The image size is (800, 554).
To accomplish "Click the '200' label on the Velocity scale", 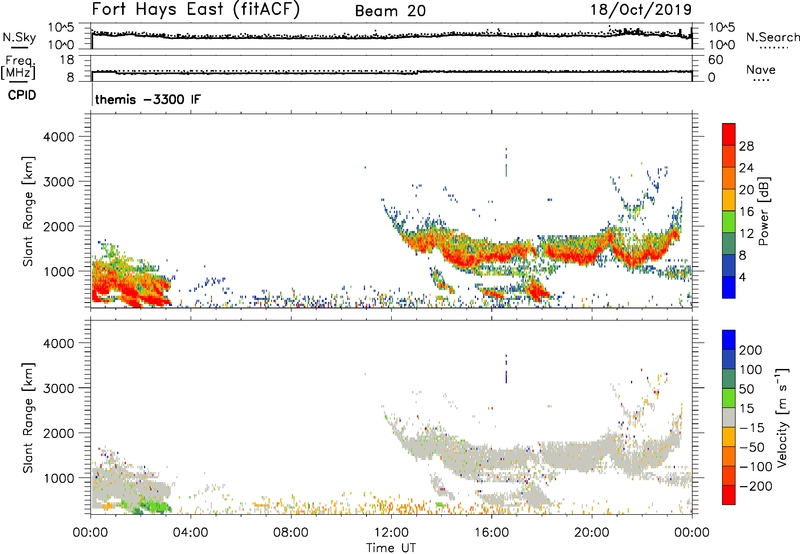I will [751, 350].
